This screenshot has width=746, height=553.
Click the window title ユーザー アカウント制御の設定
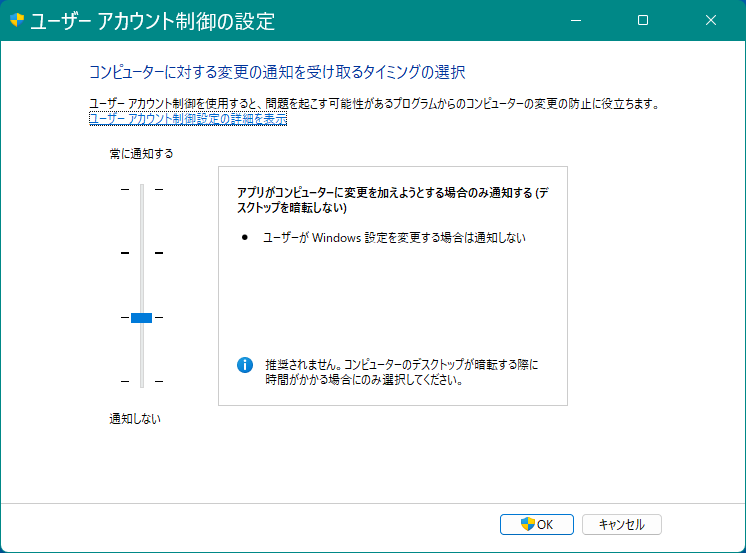click(x=153, y=21)
